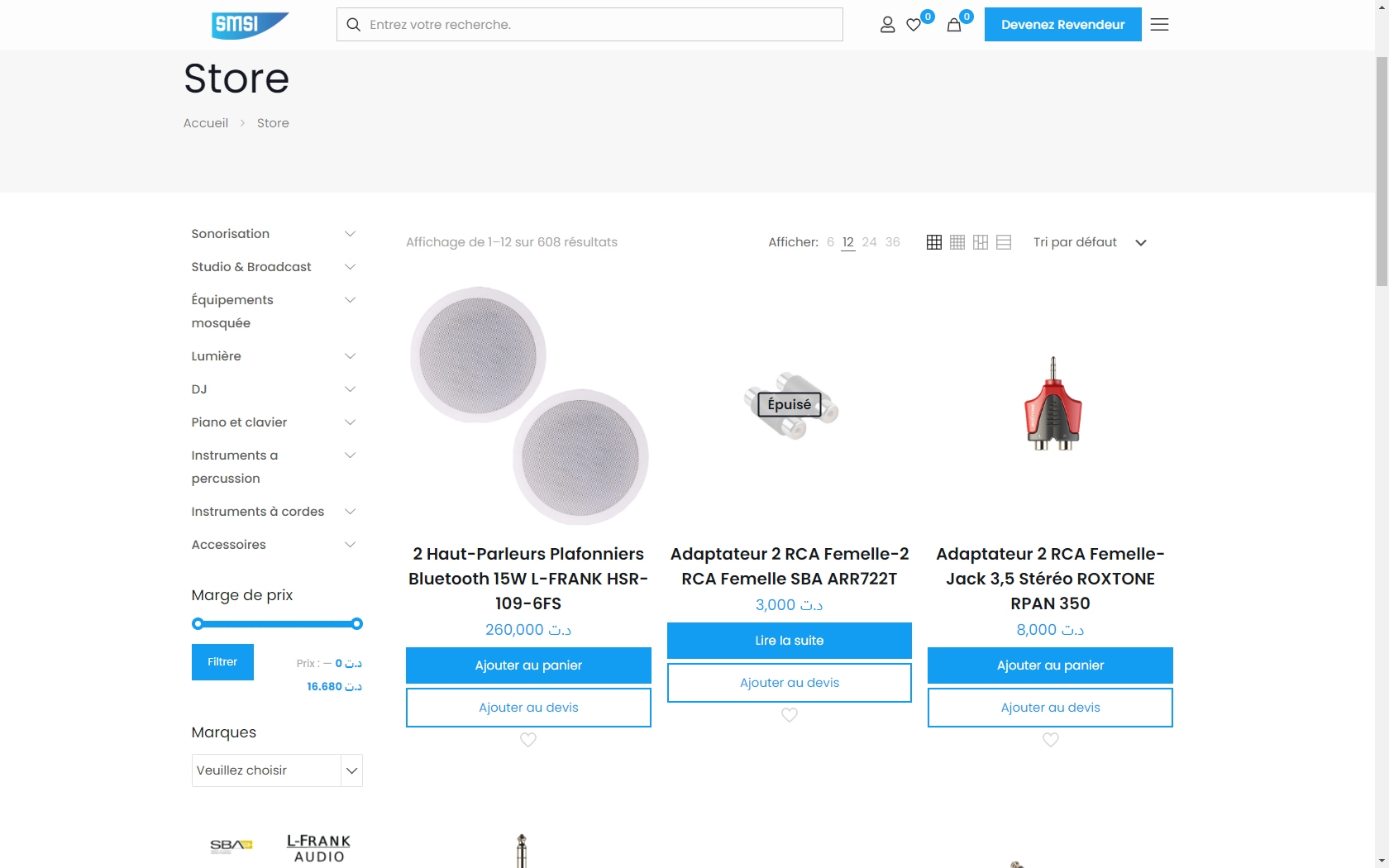1389x868 pixels.
Task: Add SBA ARR722T adapter to wishlist
Action: pos(790,715)
